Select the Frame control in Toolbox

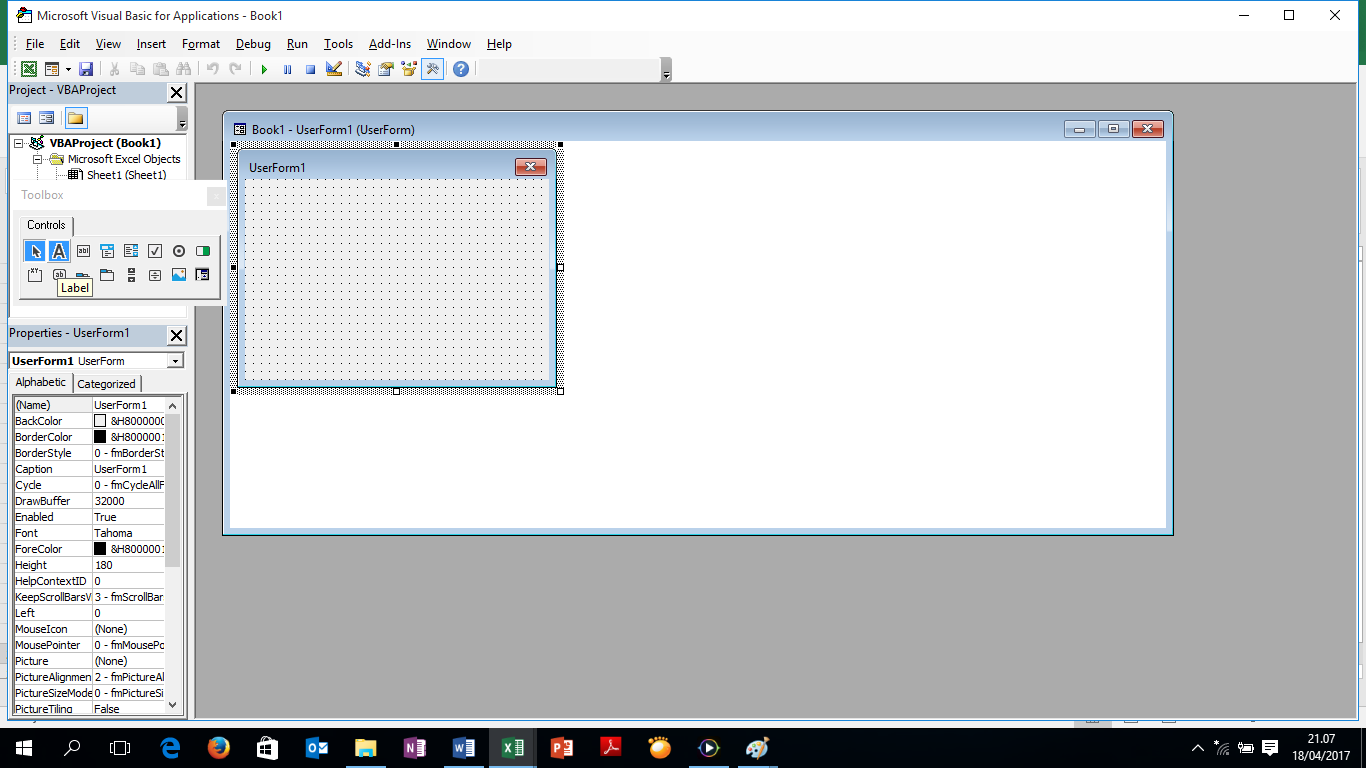click(35, 275)
